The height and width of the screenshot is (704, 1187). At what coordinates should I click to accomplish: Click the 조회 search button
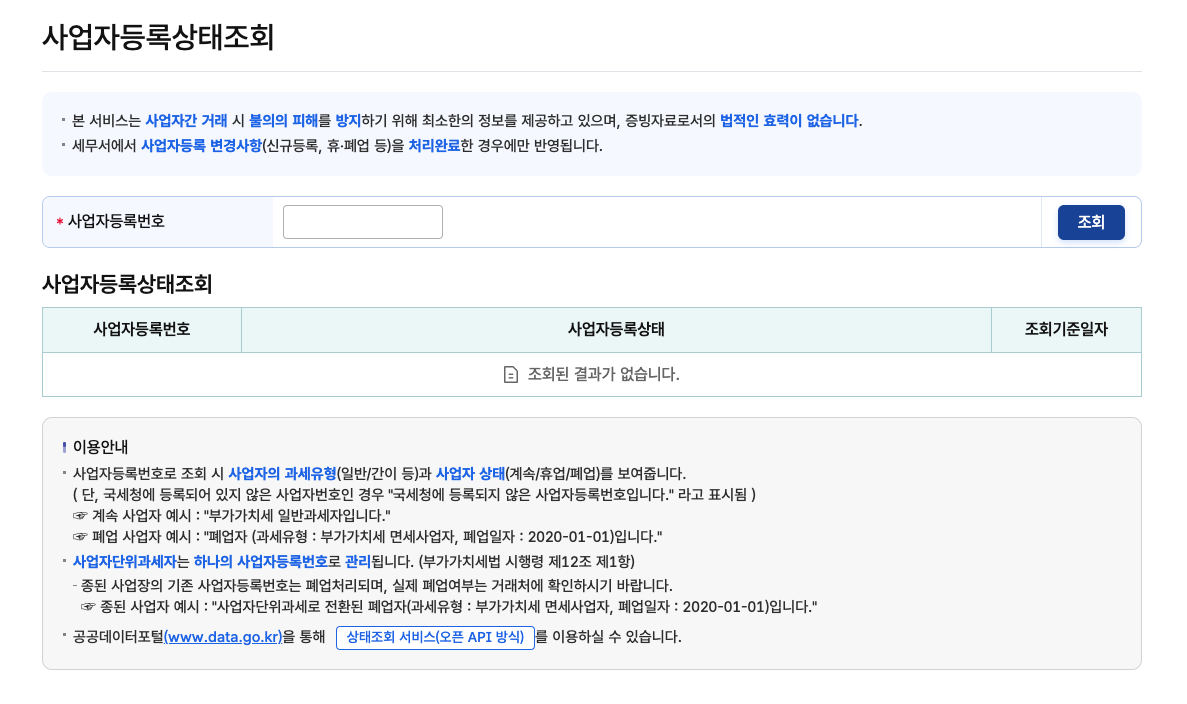point(1090,222)
